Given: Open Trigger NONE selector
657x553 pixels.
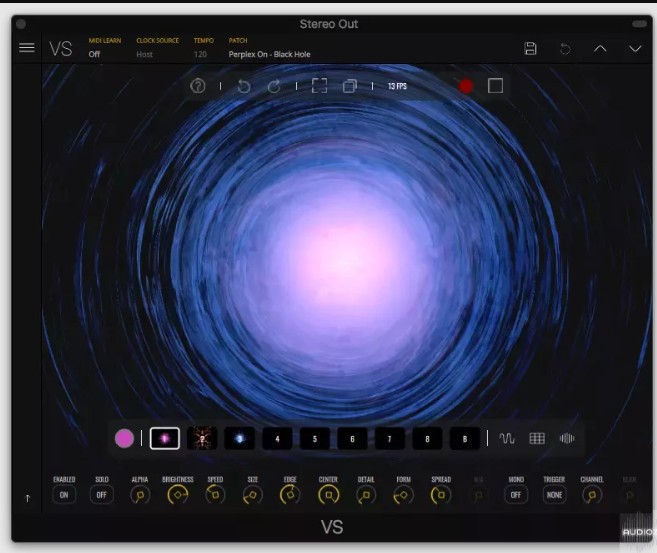Looking at the screenshot, I should point(554,495).
